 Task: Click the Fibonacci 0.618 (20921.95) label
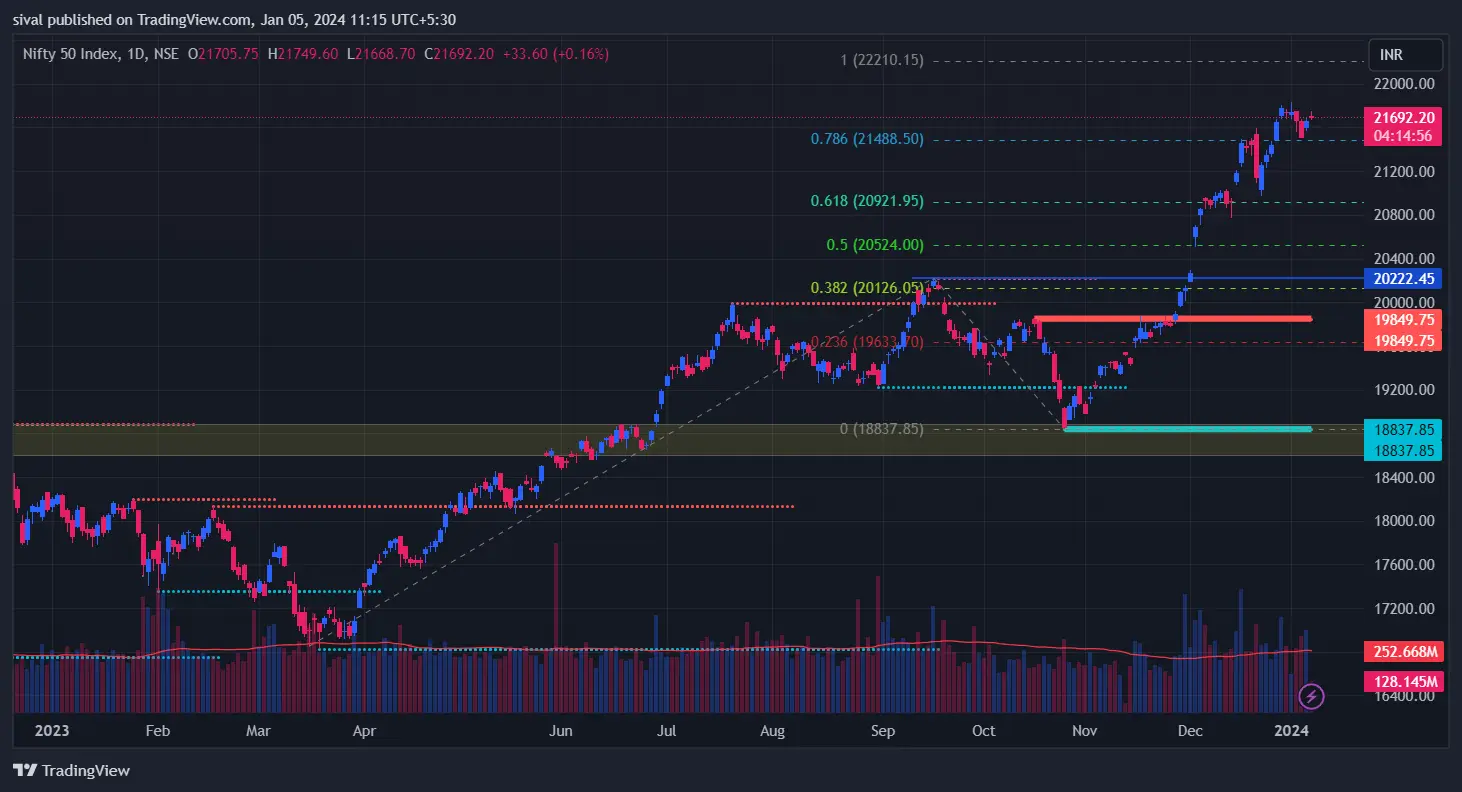866,201
